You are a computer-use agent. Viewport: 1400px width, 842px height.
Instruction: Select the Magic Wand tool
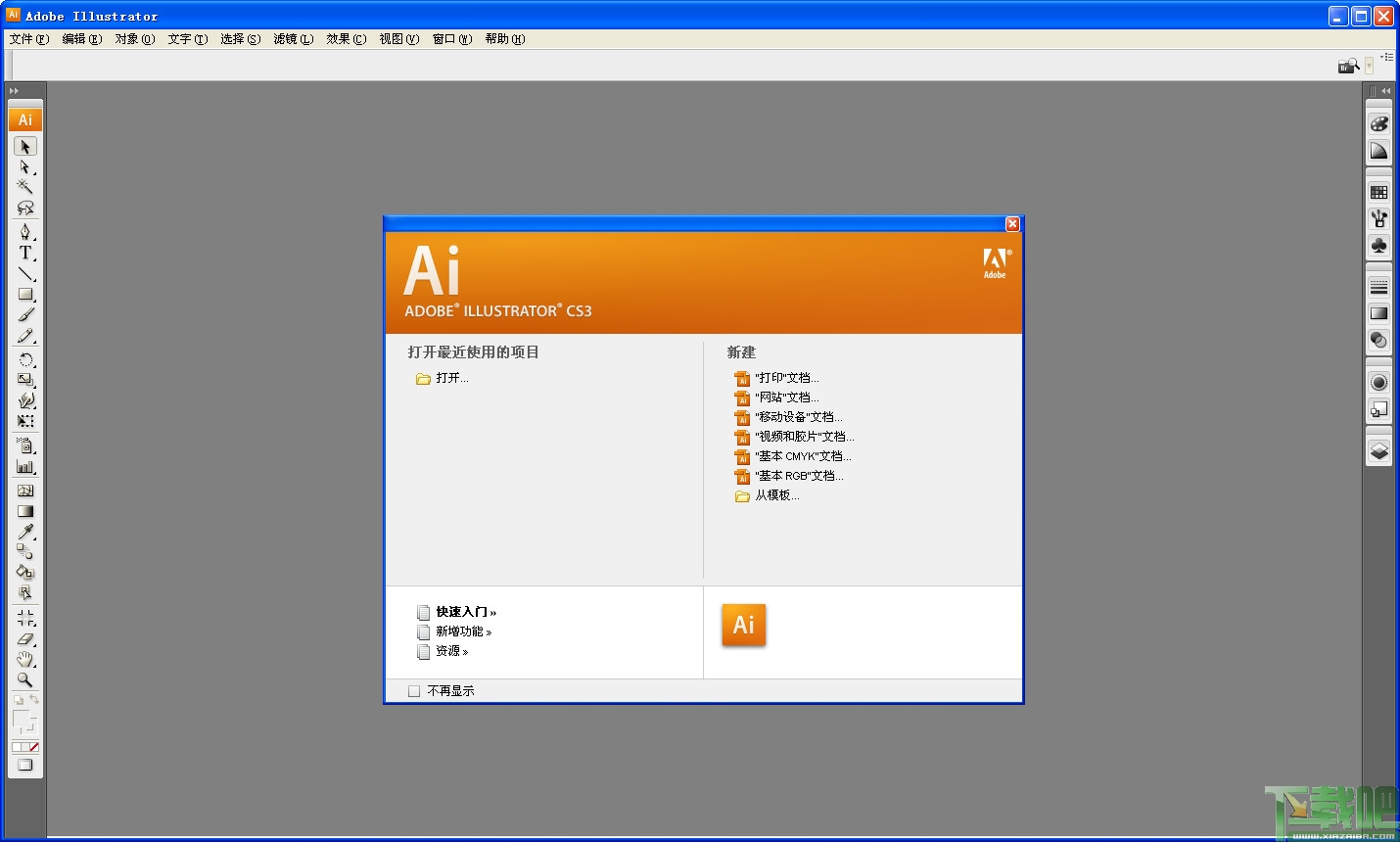(x=25, y=187)
